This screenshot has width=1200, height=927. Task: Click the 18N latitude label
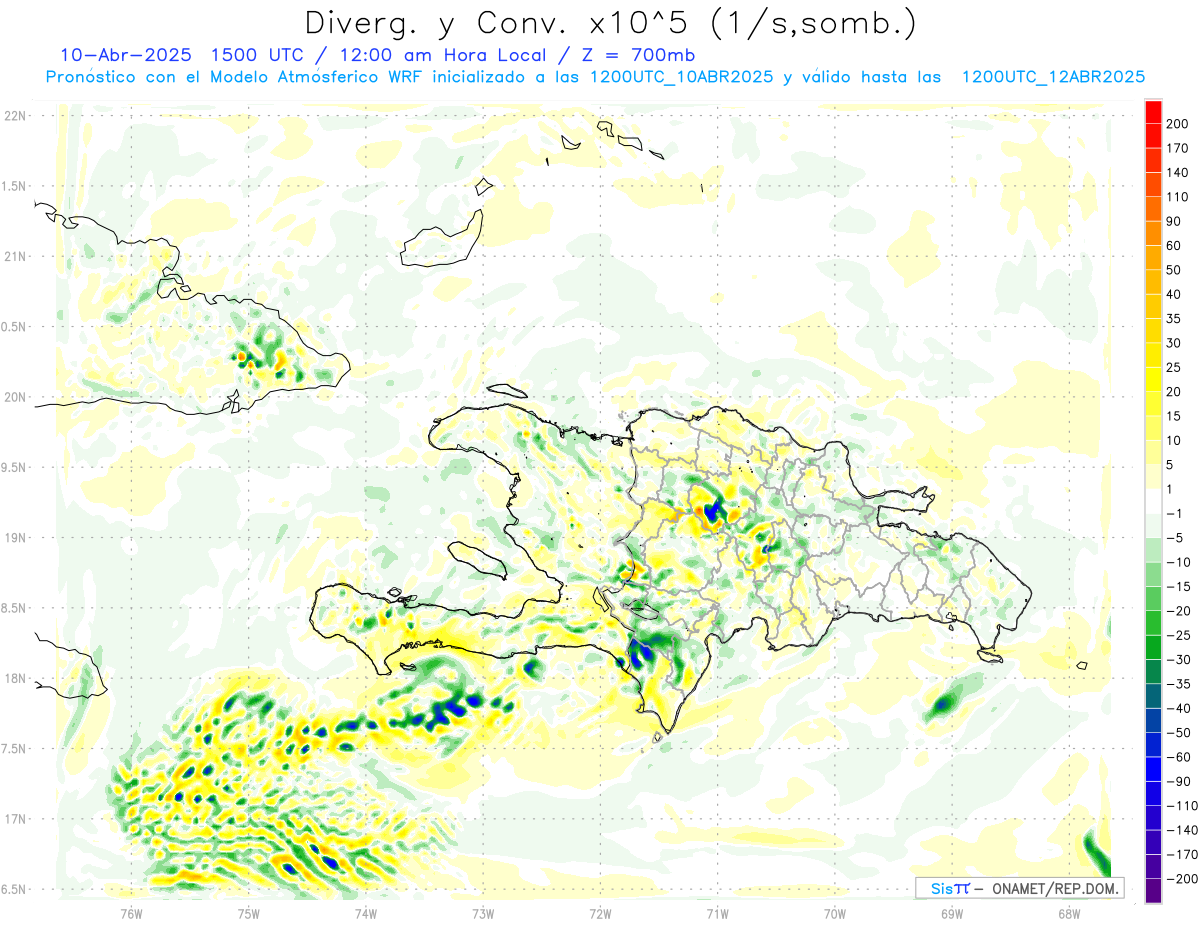click(14, 679)
